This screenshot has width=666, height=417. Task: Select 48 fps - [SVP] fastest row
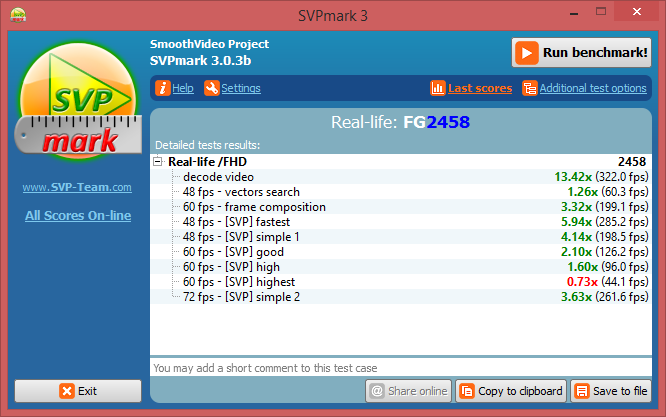pyautogui.click(x=401, y=222)
